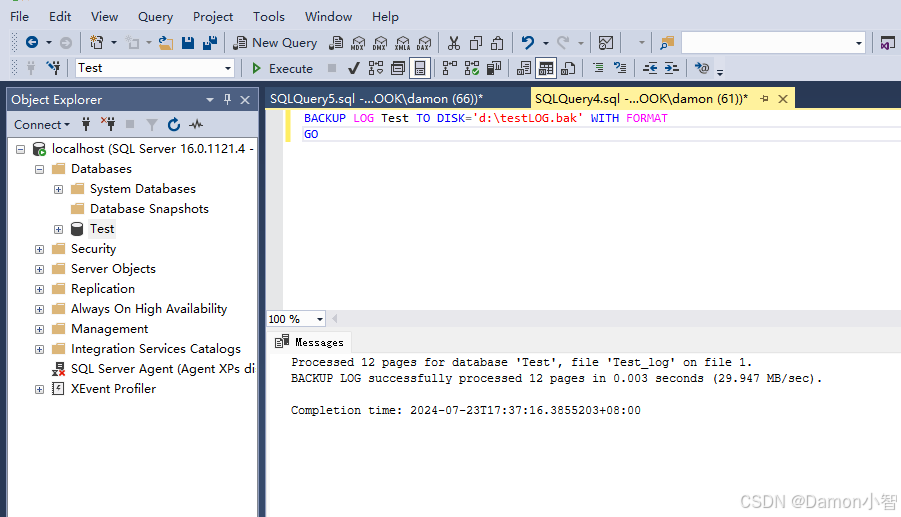Viewport: 901px width, 517px height.
Task: Click the Paste icon in toolbar
Action: [x=498, y=43]
